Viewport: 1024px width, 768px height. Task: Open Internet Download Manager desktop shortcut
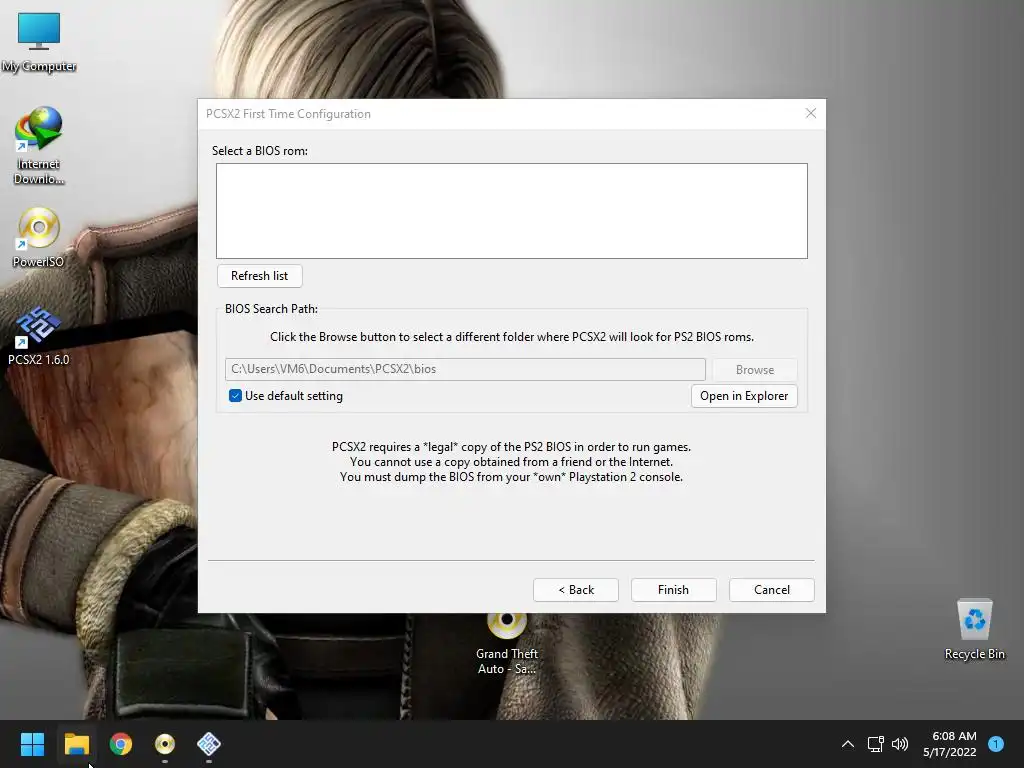click(39, 145)
